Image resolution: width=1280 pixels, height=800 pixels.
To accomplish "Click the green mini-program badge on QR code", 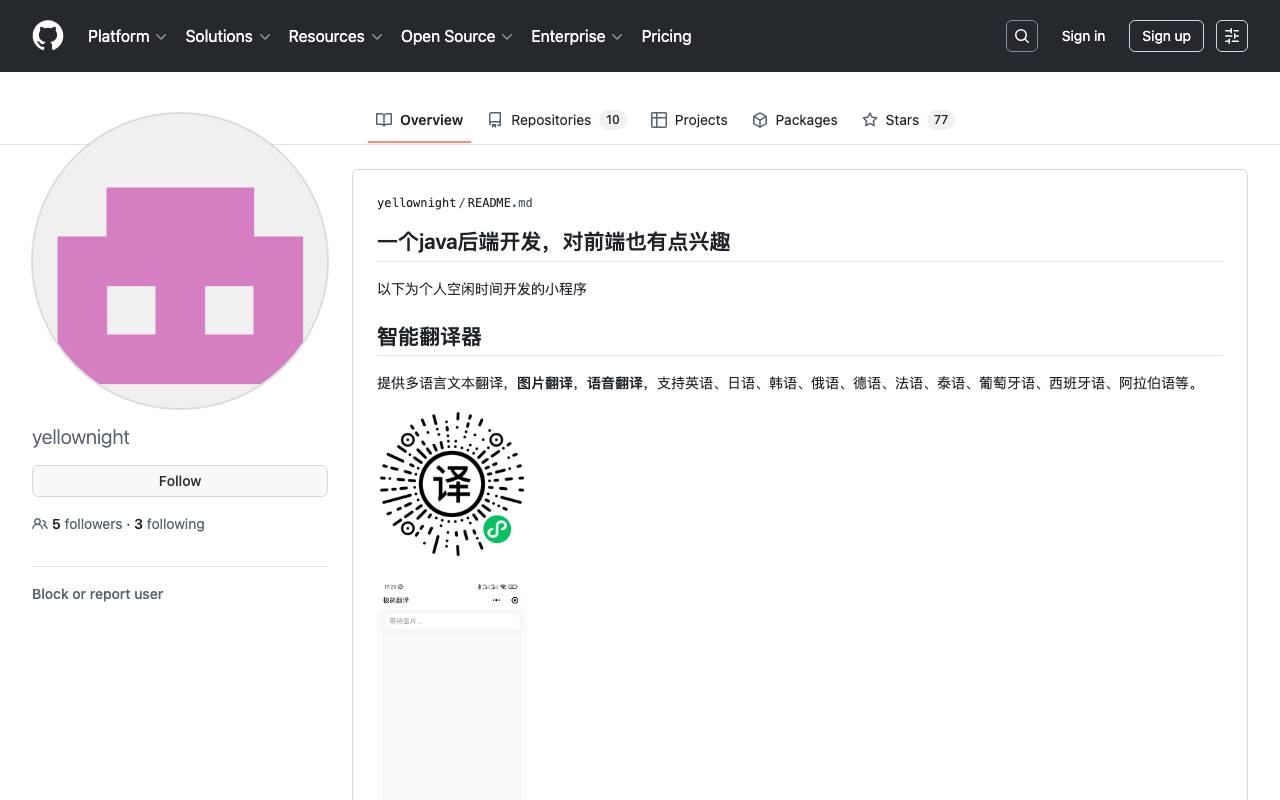I will [x=497, y=529].
